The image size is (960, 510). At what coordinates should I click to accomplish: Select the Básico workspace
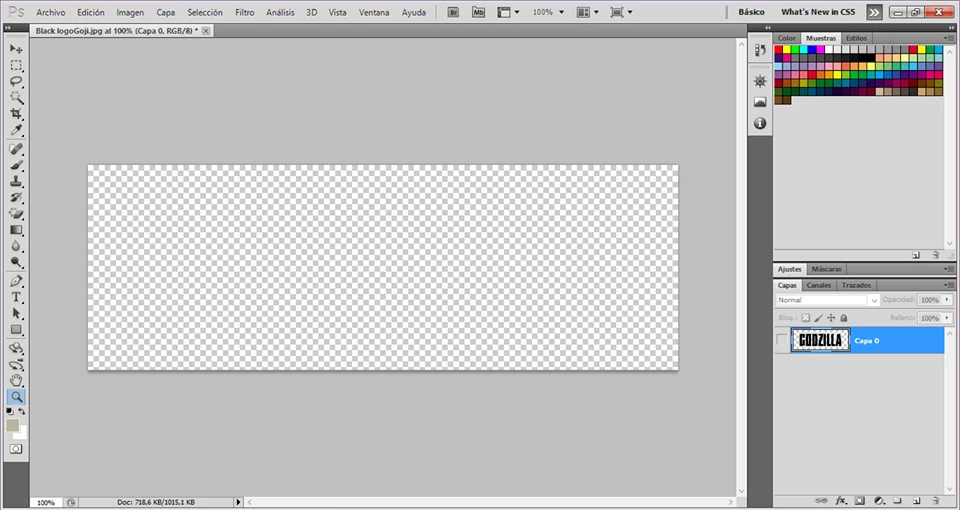(x=751, y=12)
